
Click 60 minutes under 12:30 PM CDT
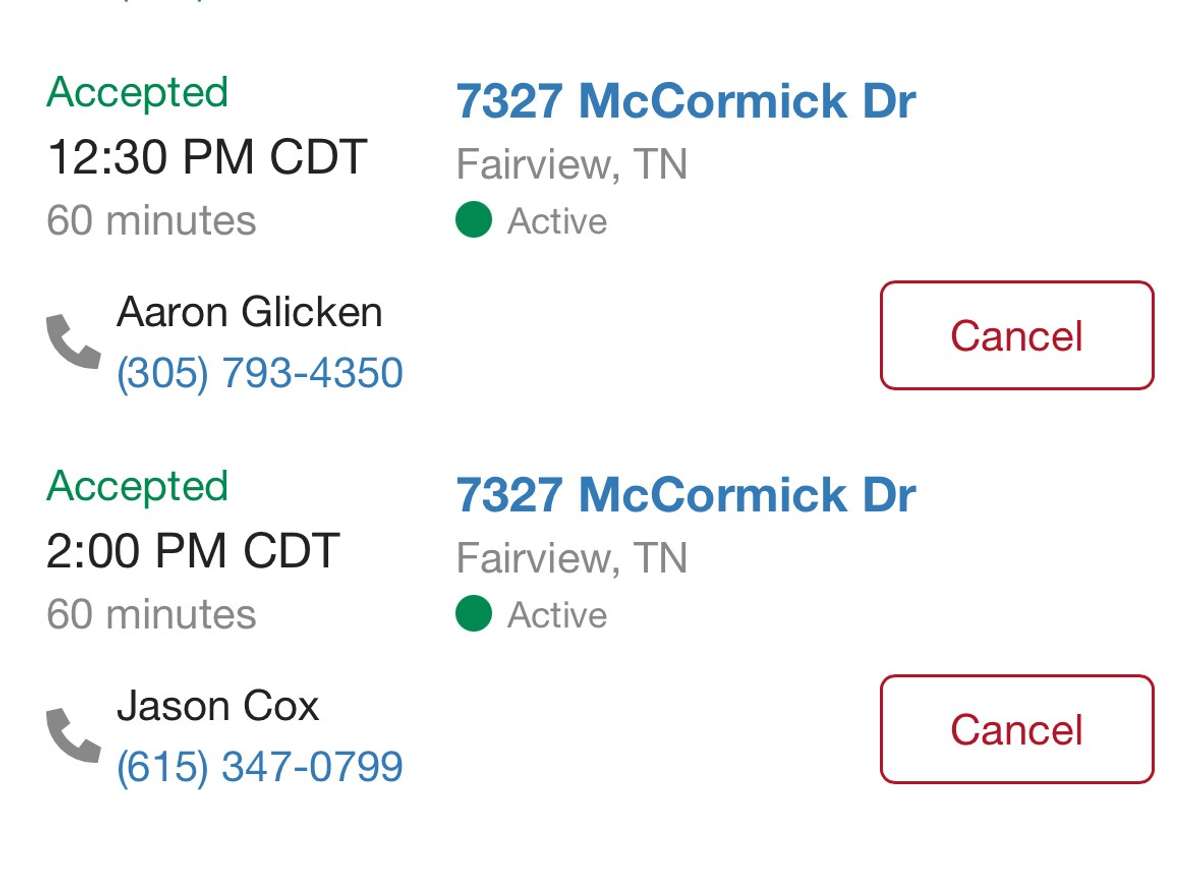pos(151,221)
